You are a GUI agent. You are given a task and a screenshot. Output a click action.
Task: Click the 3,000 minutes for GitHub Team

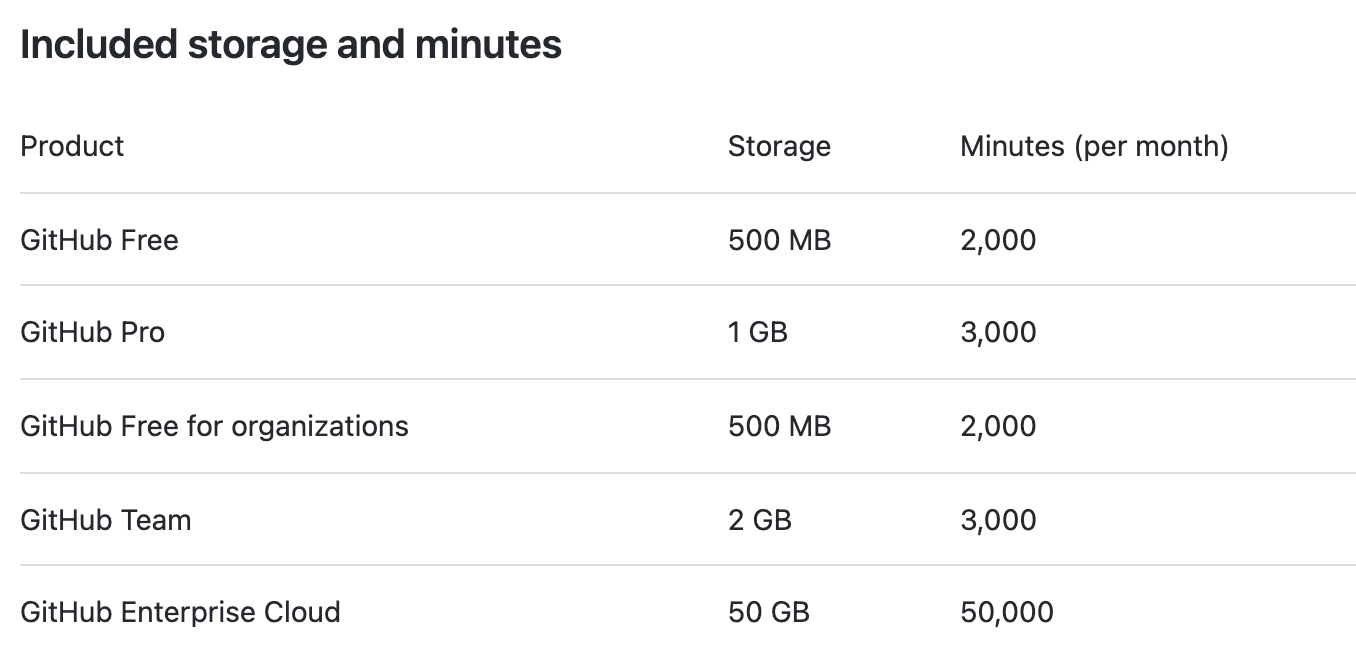click(x=998, y=520)
